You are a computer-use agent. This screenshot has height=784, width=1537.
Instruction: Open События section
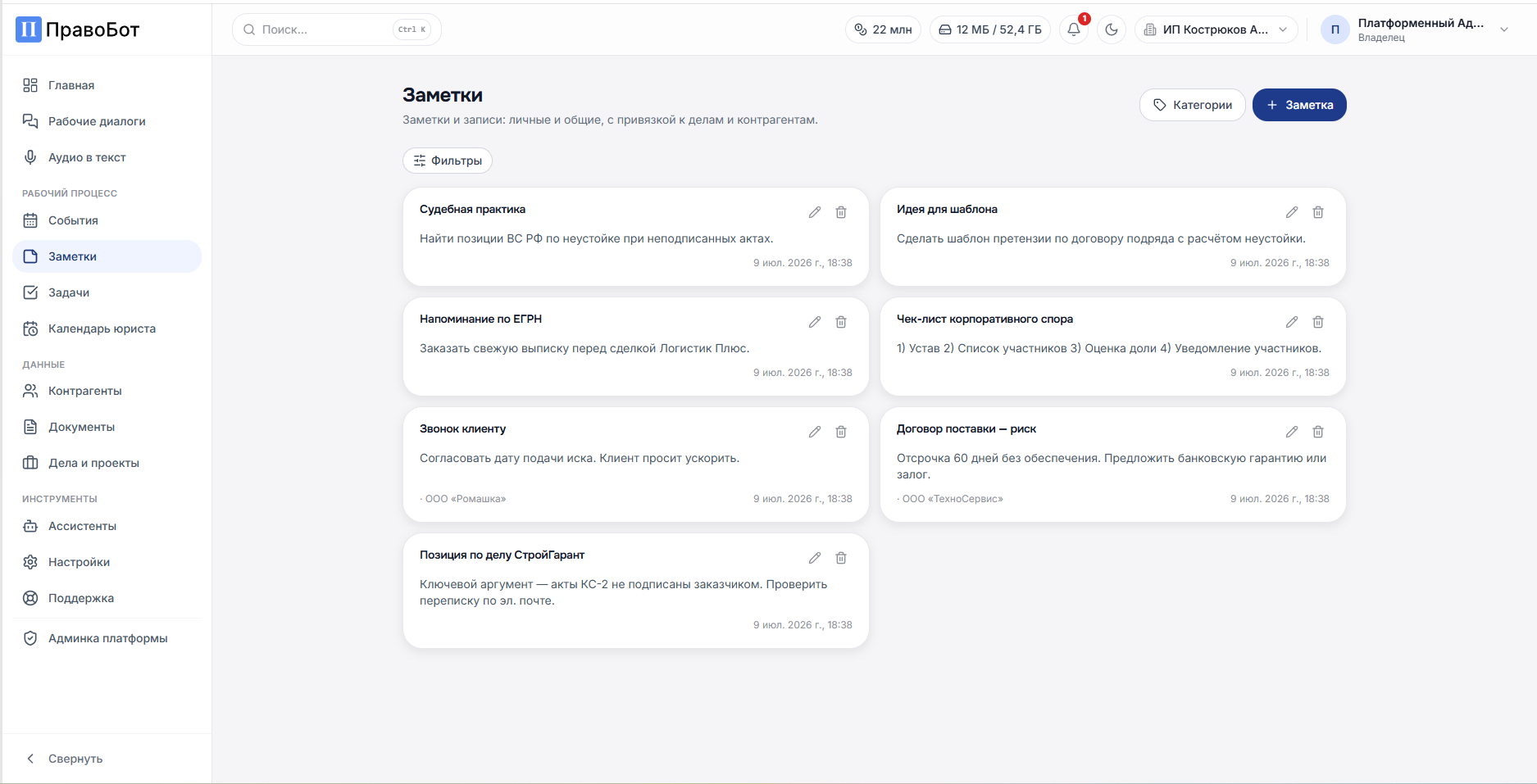107,220
